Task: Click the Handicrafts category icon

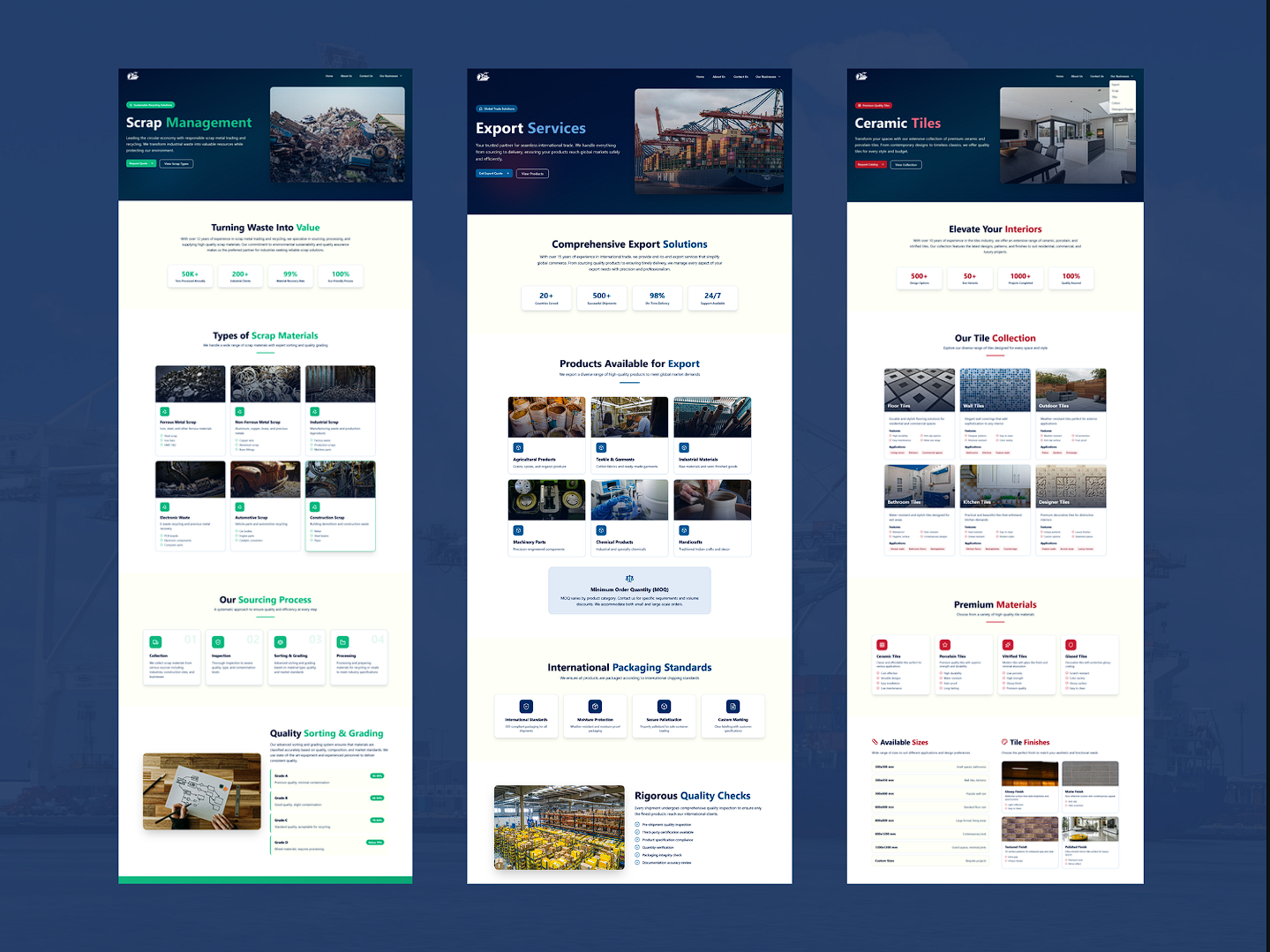Action: pos(684,530)
